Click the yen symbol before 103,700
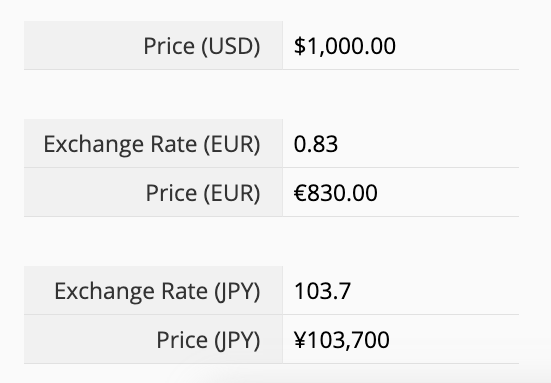The height and width of the screenshot is (383, 551). click(x=300, y=339)
